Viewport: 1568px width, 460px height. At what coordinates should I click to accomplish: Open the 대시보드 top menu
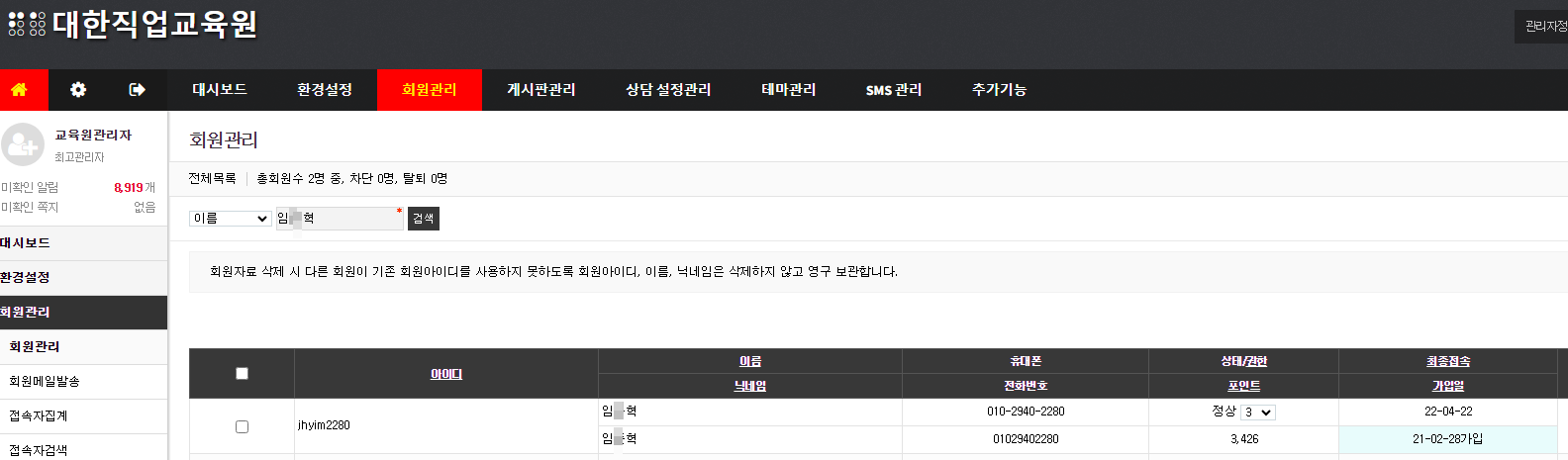pyautogui.click(x=220, y=90)
